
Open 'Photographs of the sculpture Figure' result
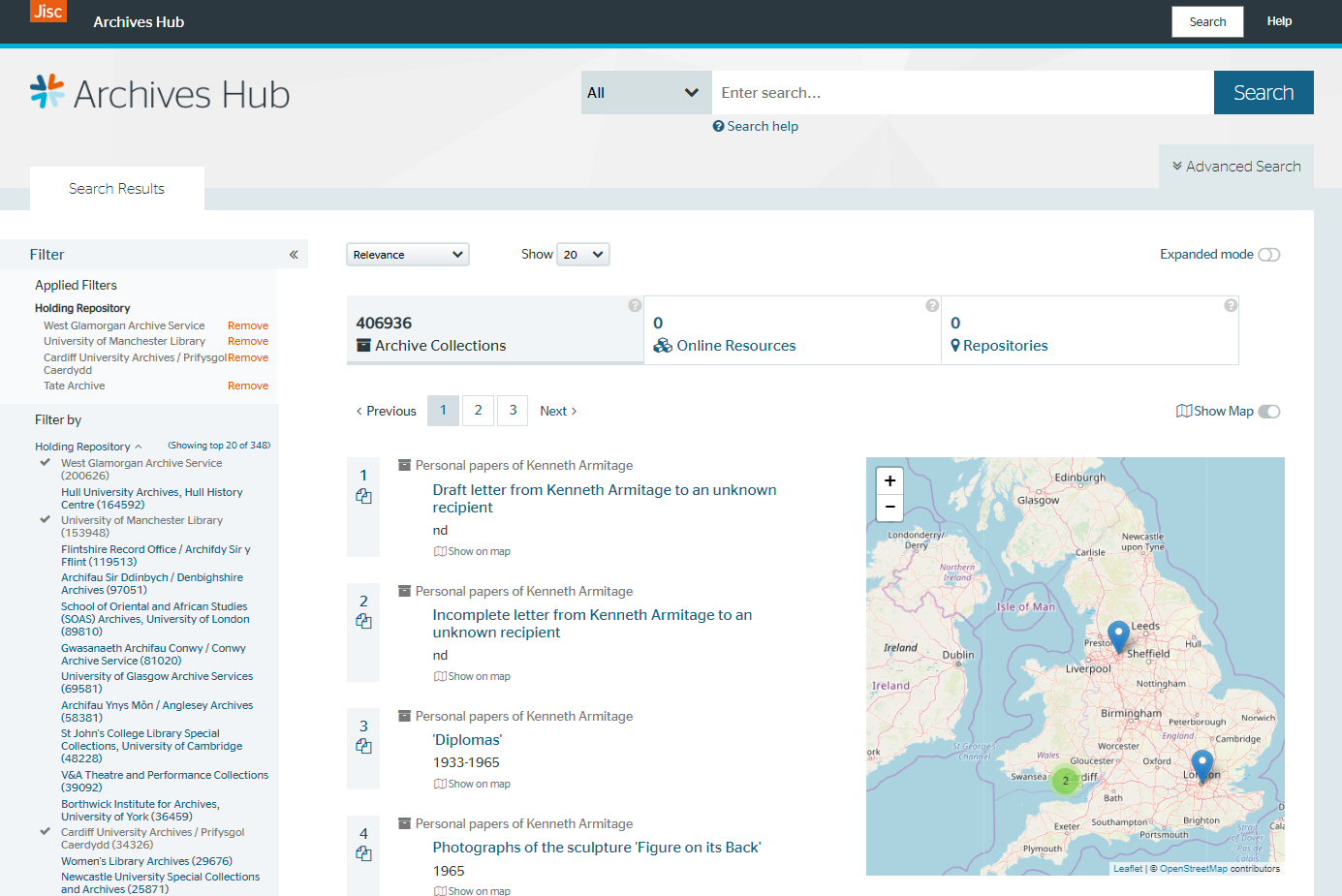(x=597, y=848)
